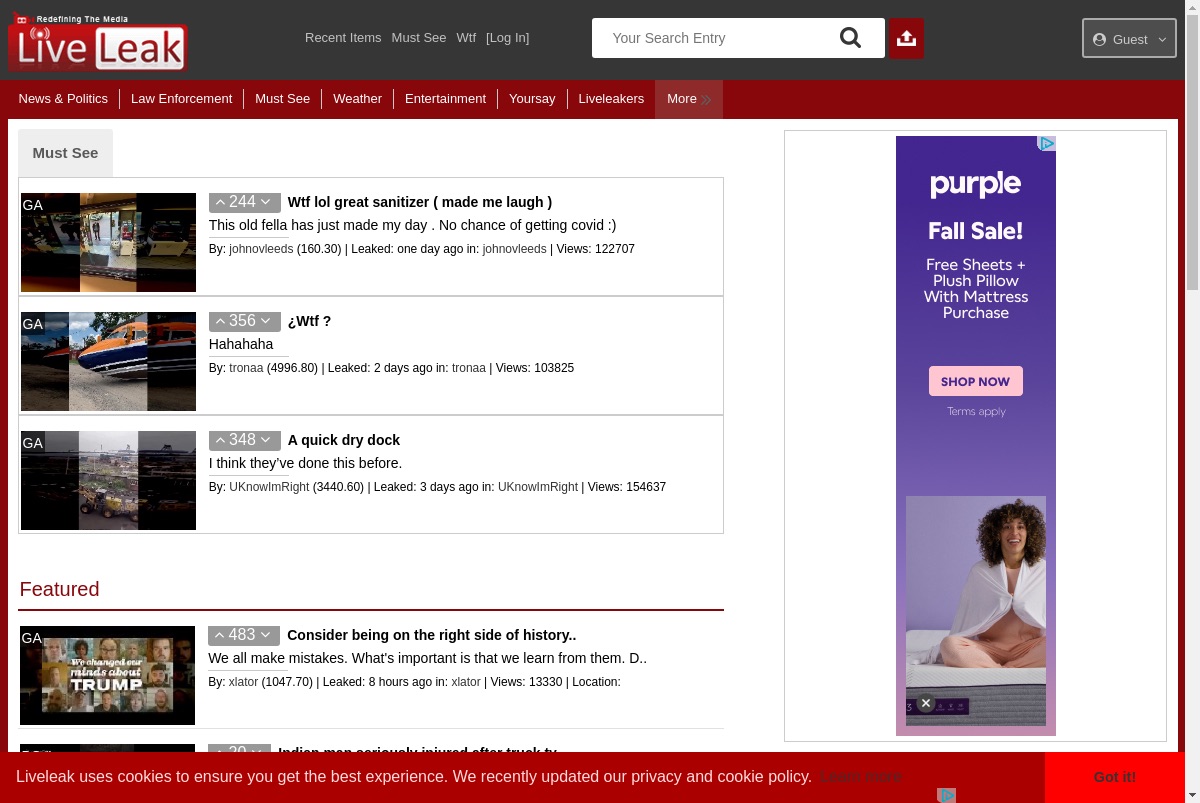Viewport: 1200px width, 803px height.
Task: Open 'Consider being on the right side of history' title
Action: [x=432, y=635]
